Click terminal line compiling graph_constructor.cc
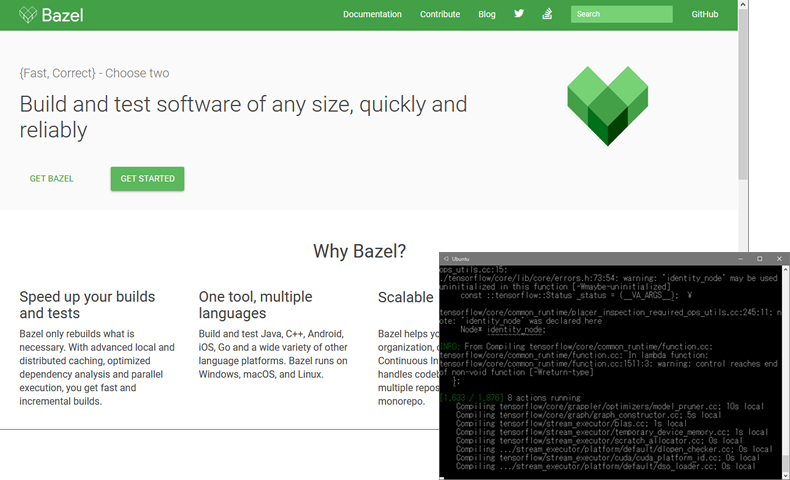This screenshot has height=480, width=790. pyautogui.click(x=588, y=415)
